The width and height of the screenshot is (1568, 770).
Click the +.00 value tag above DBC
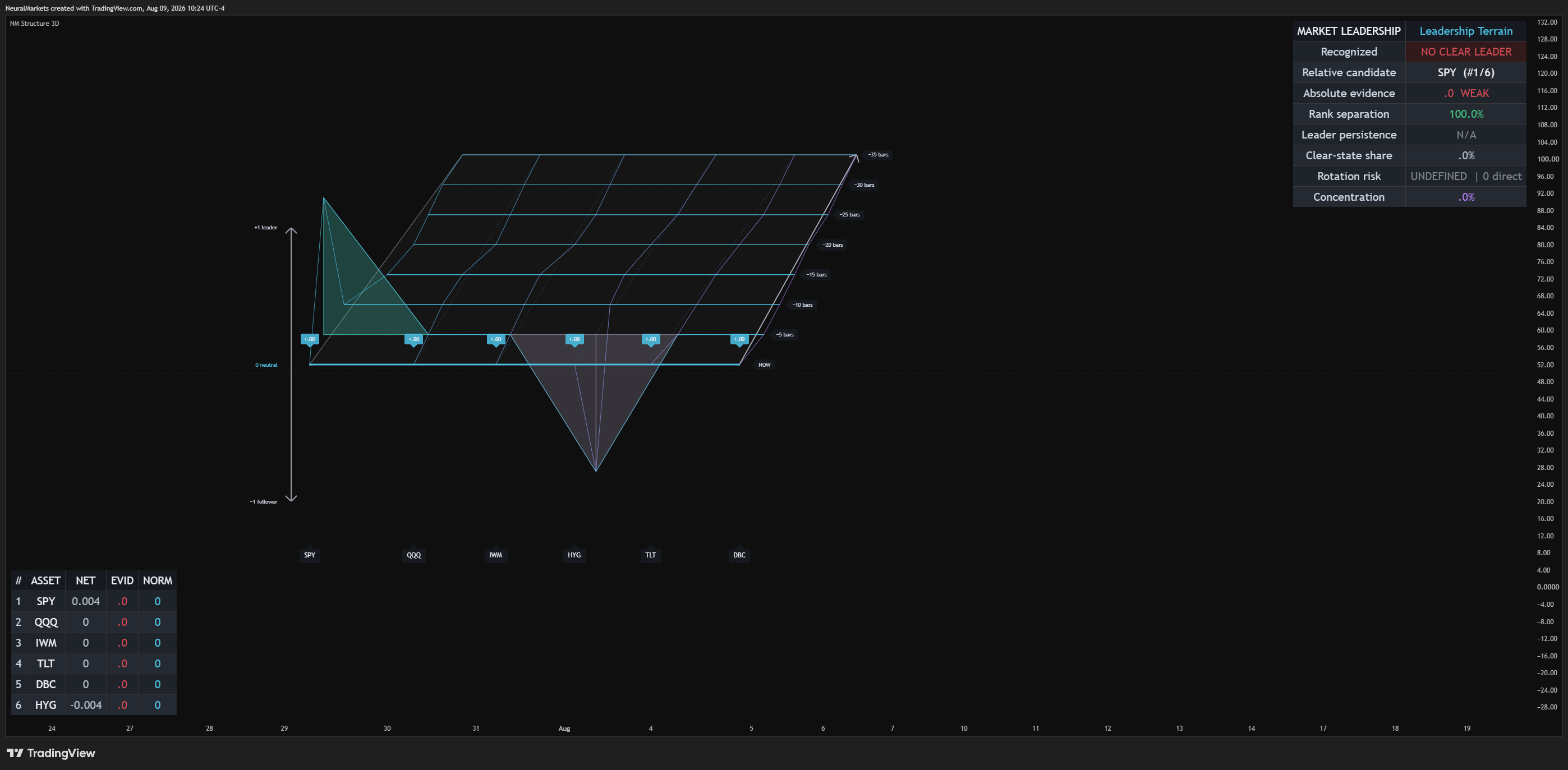point(739,339)
